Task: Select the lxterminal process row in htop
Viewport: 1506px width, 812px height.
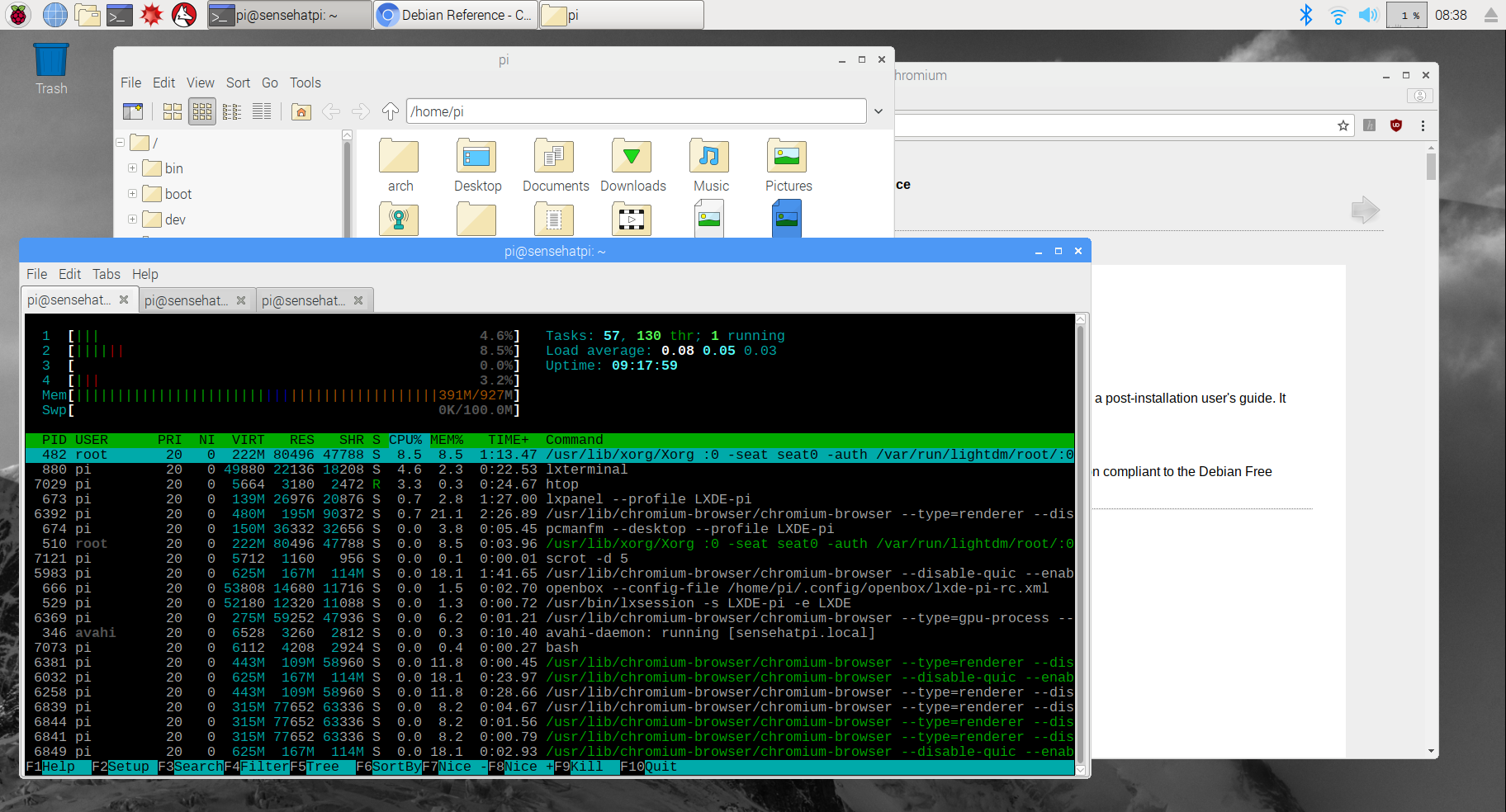Action: (550, 470)
